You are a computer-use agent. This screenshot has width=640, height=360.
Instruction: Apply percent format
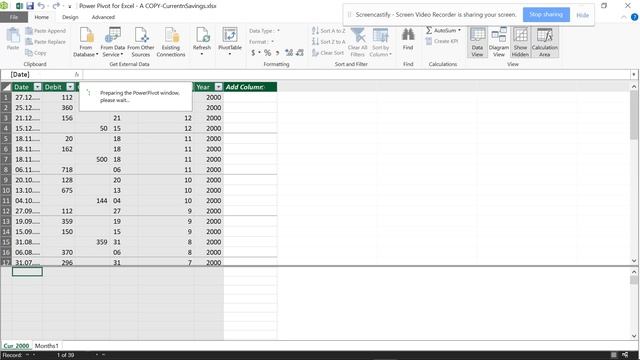(267, 53)
